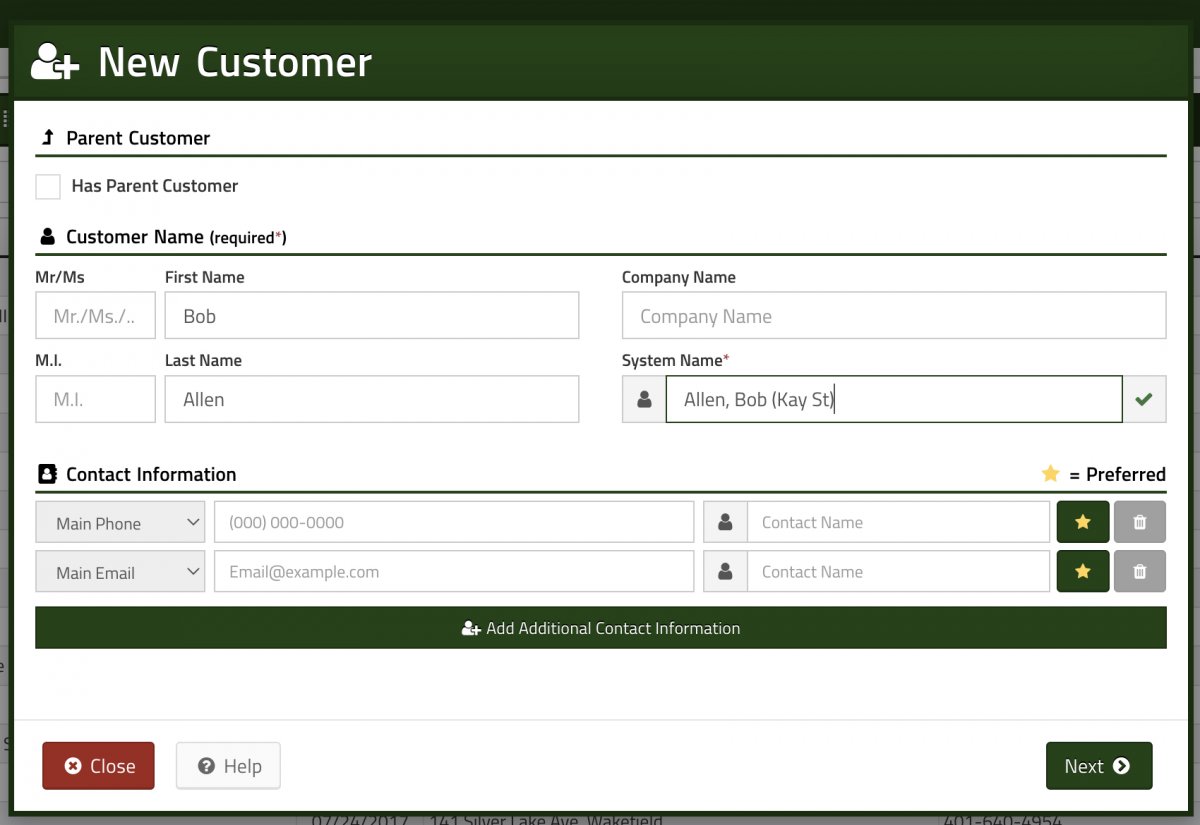Image resolution: width=1200 pixels, height=825 pixels.
Task: Click the email address input field
Action: [x=454, y=572]
